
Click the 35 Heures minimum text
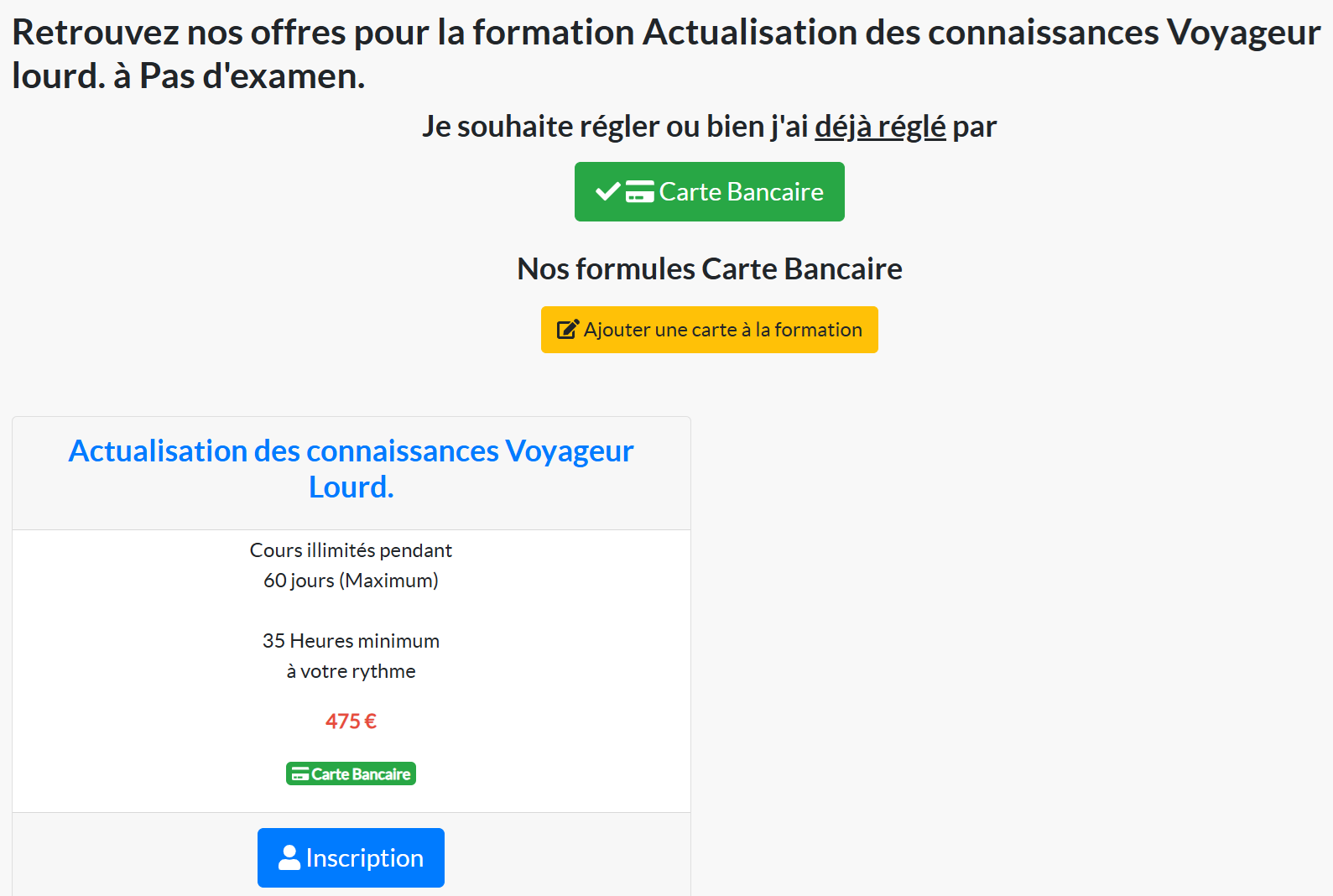[x=351, y=641]
